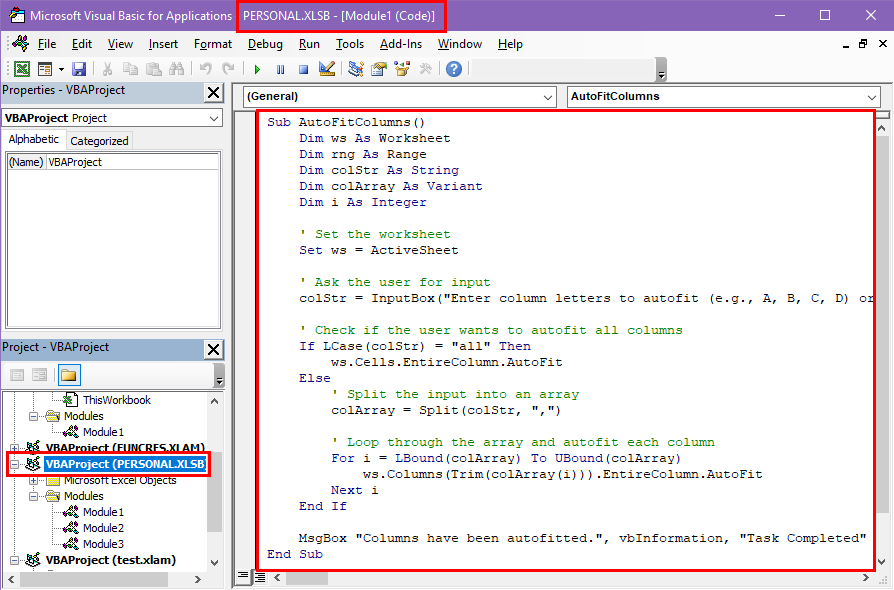The image size is (894, 590).
Task: Open the Edit menu
Action: (x=82, y=44)
